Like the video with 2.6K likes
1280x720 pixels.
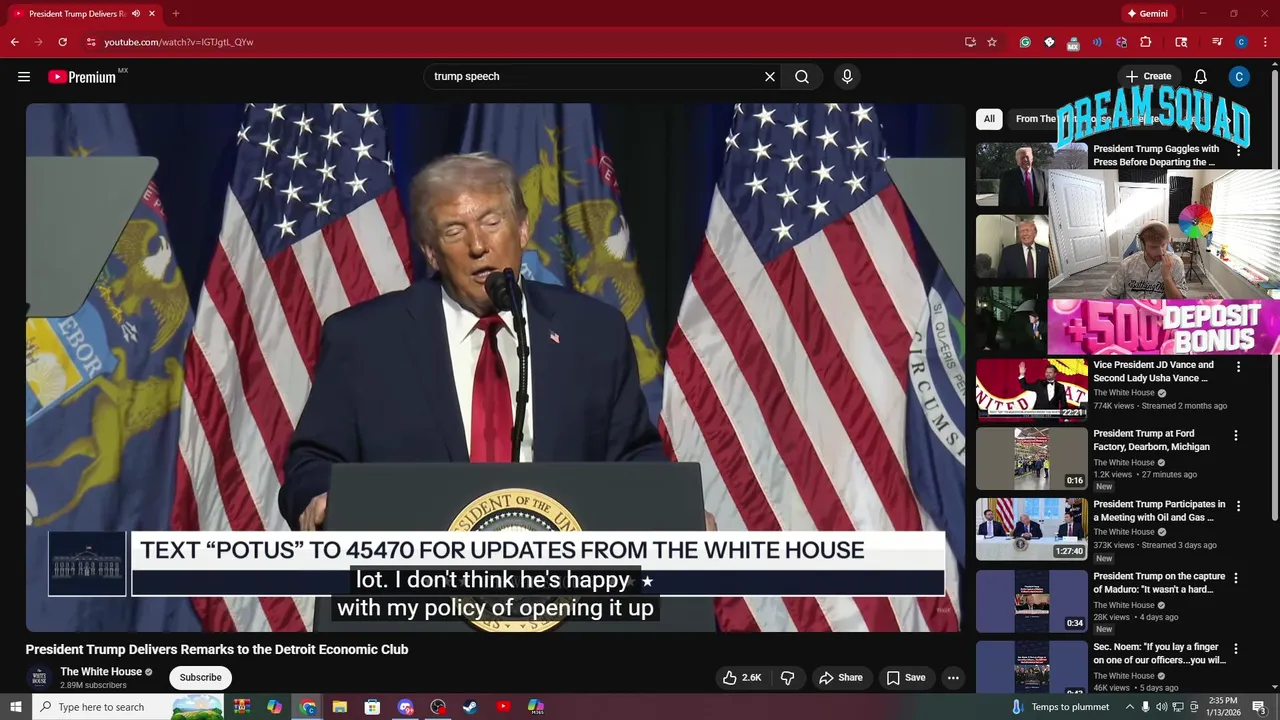coord(743,678)
